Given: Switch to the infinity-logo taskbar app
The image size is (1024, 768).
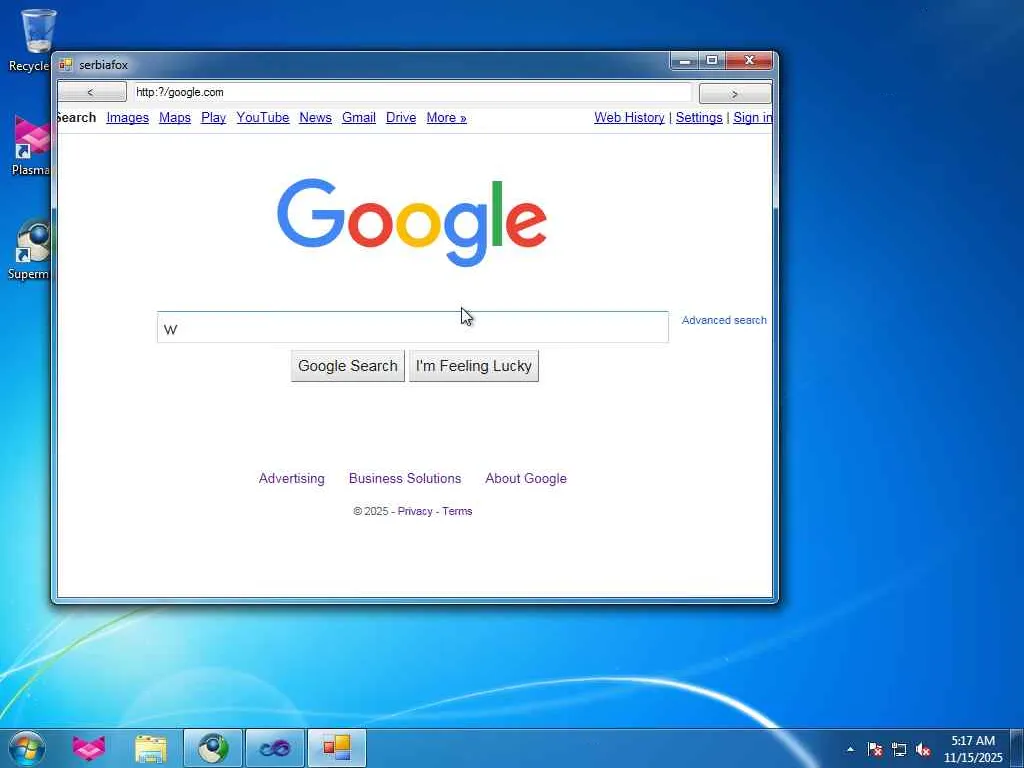Looking at the screenshot, I should (275, 748).
